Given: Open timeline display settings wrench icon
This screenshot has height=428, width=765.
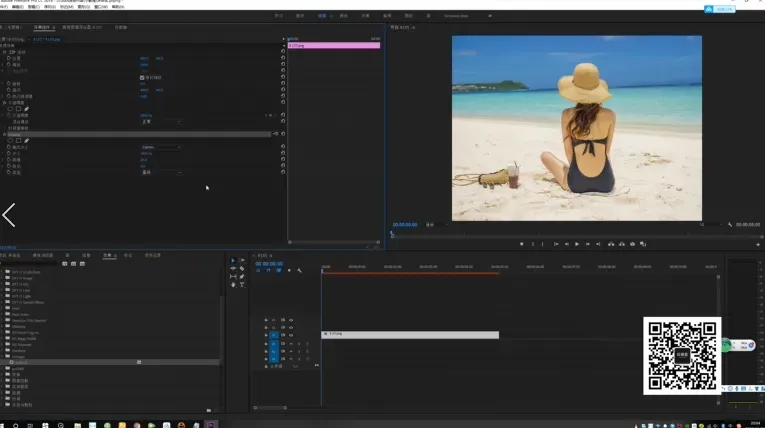Looking at the screenshot, I should coord(299,271).
